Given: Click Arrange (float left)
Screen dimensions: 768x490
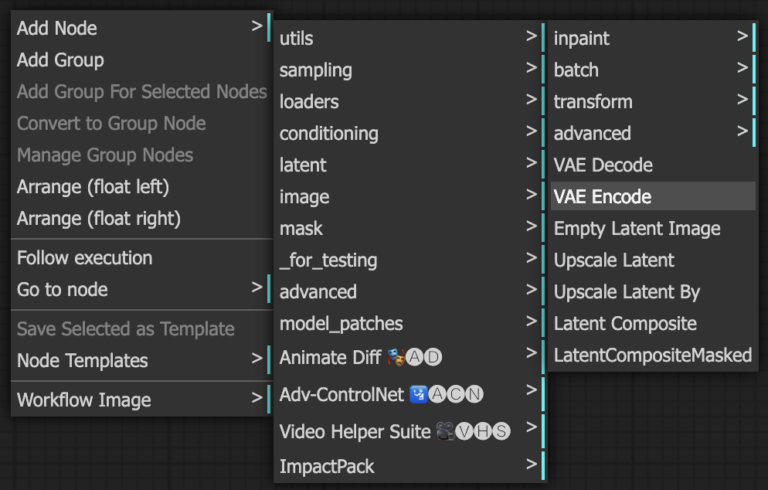Looking at the screenshot, I should tap(93, 187).
